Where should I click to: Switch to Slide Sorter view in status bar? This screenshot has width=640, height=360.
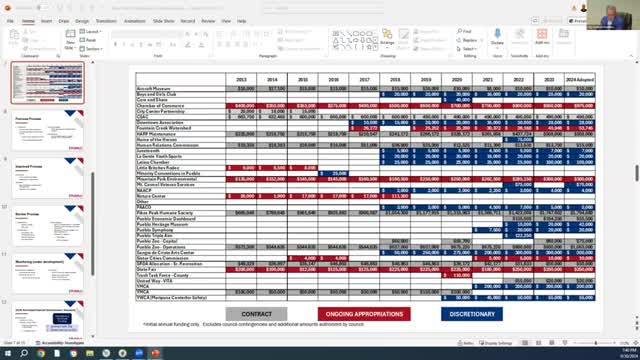coord(538,343)
